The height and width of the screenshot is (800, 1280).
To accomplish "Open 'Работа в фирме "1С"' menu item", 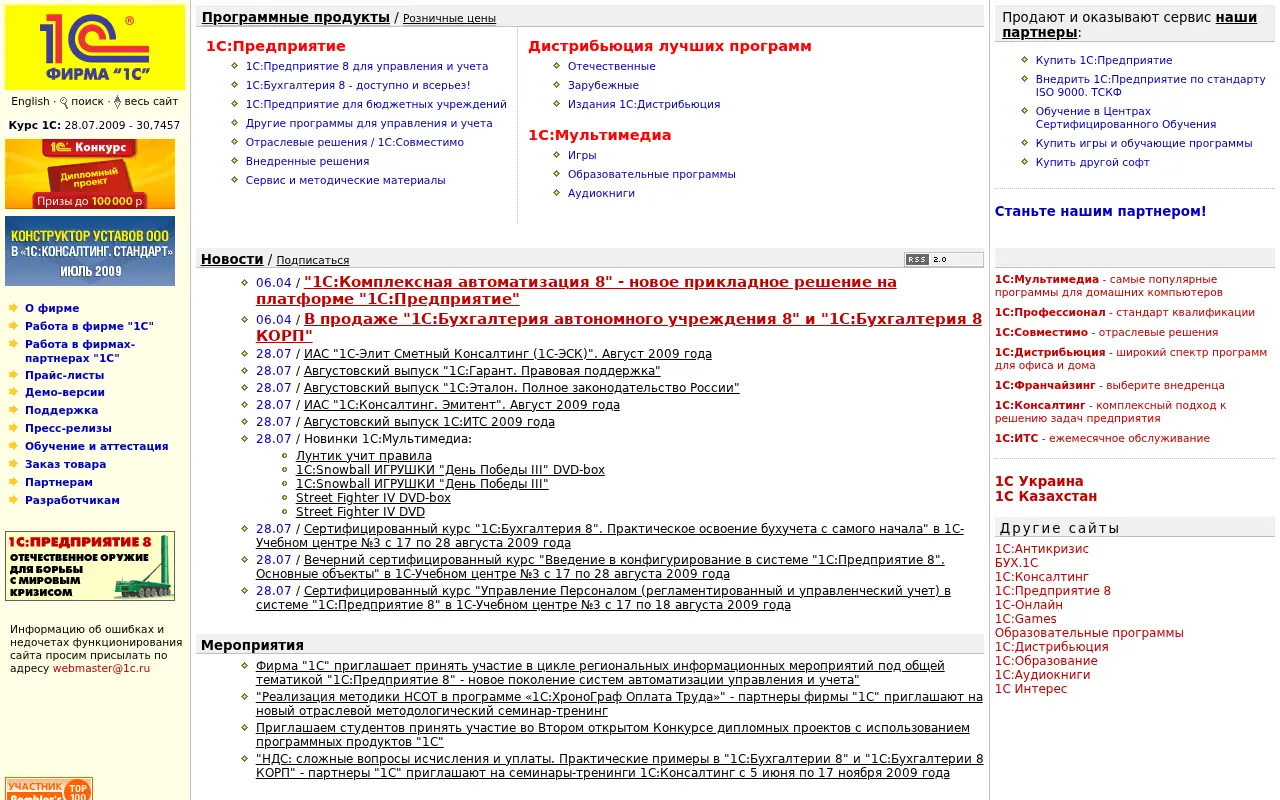I will 89,327.
